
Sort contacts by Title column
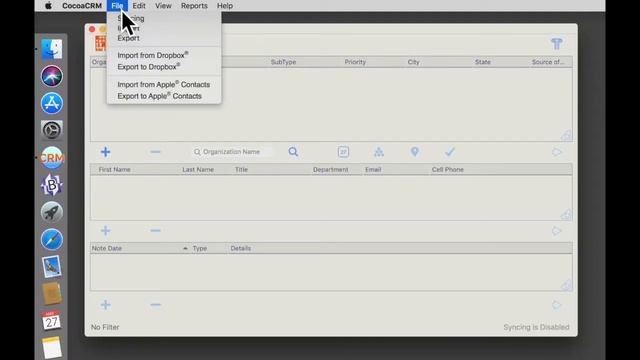pyautogui.click(x=241, y=169)
